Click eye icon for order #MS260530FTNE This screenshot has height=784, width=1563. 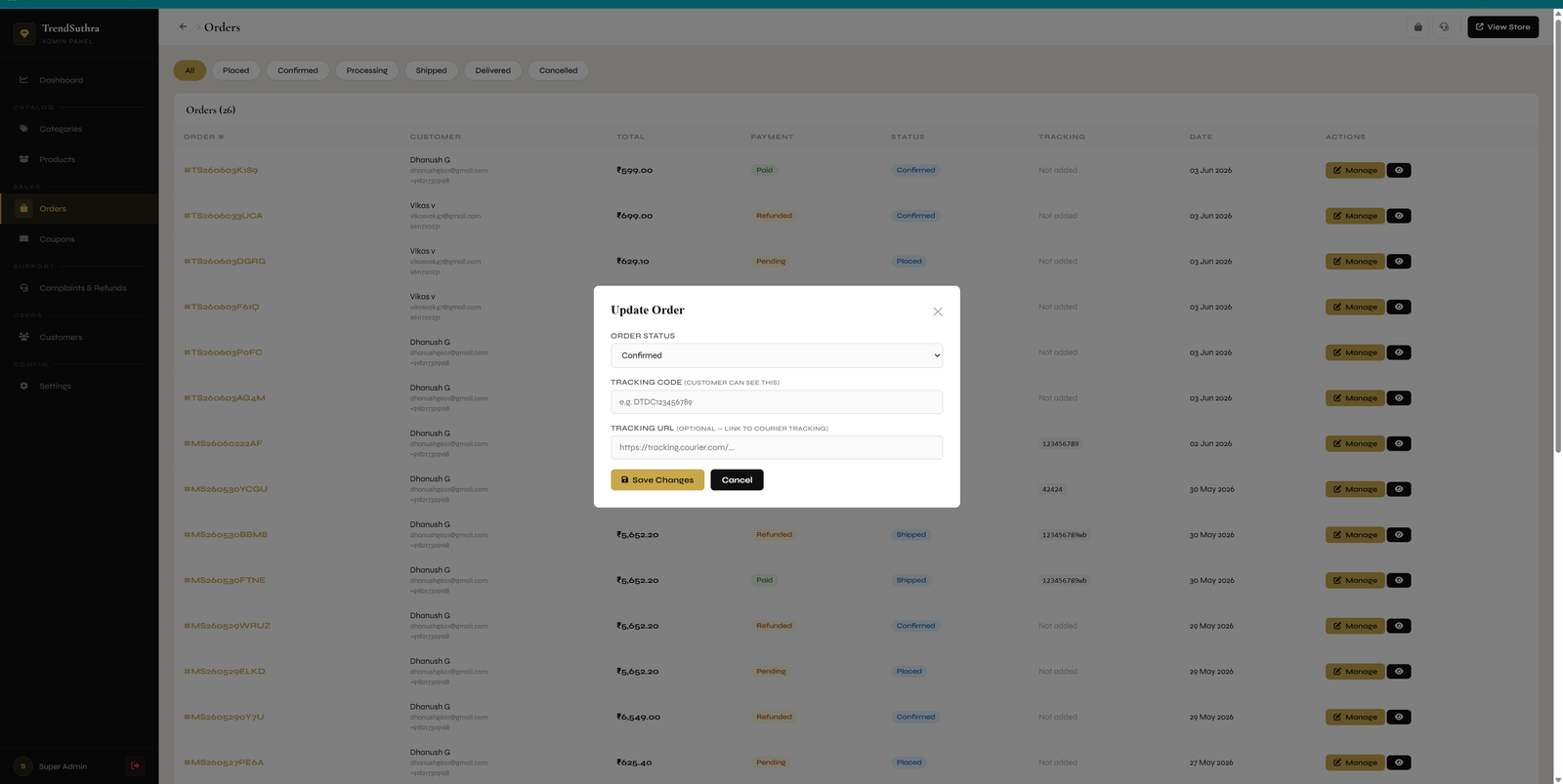[x=1399, y=580]
